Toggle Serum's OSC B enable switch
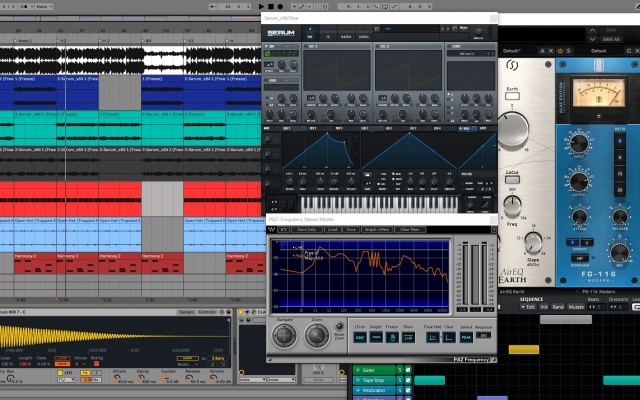The image size is (640, 400). click(x=378, y=47)
